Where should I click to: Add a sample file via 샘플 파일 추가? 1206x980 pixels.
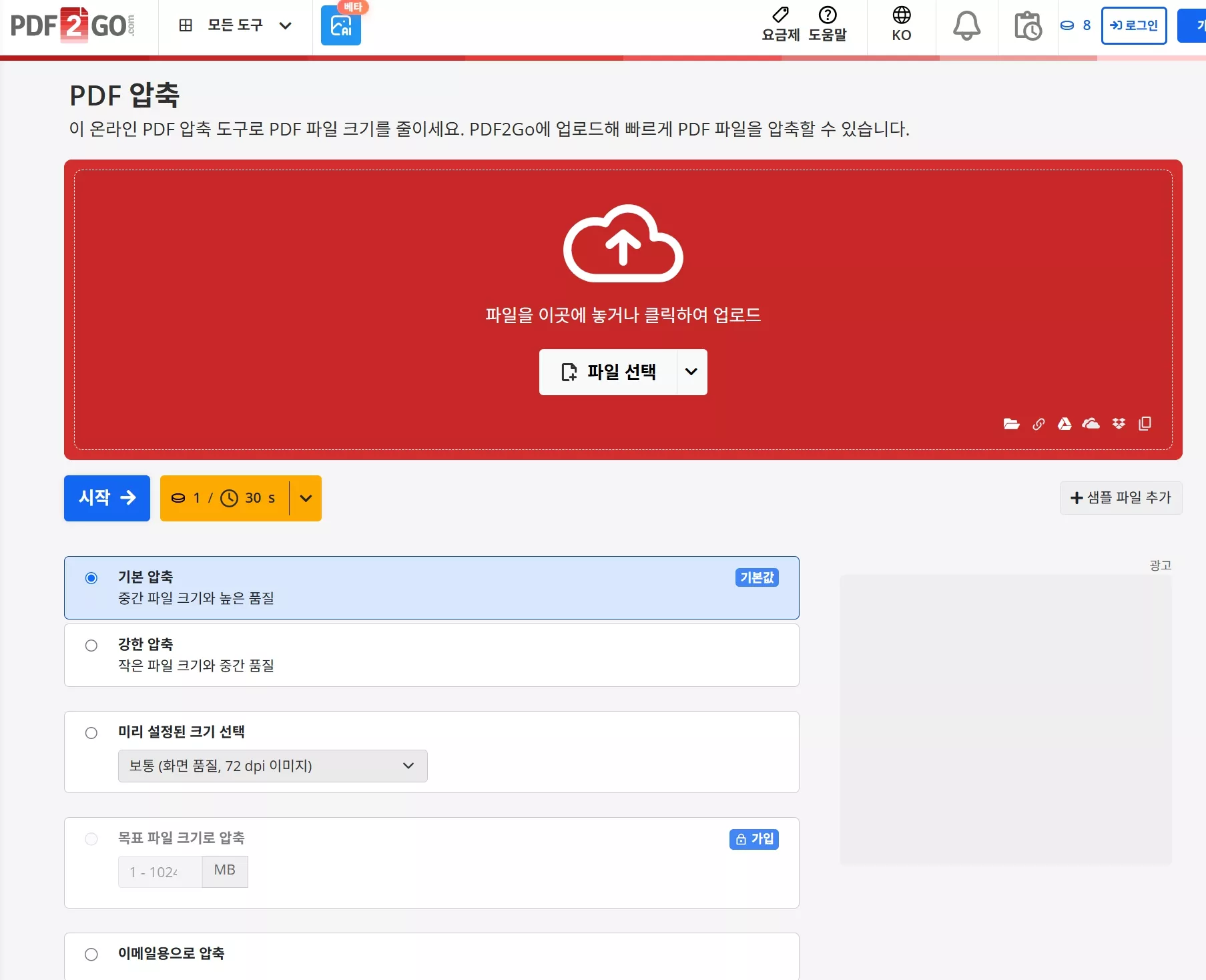tap(1120, 498)
